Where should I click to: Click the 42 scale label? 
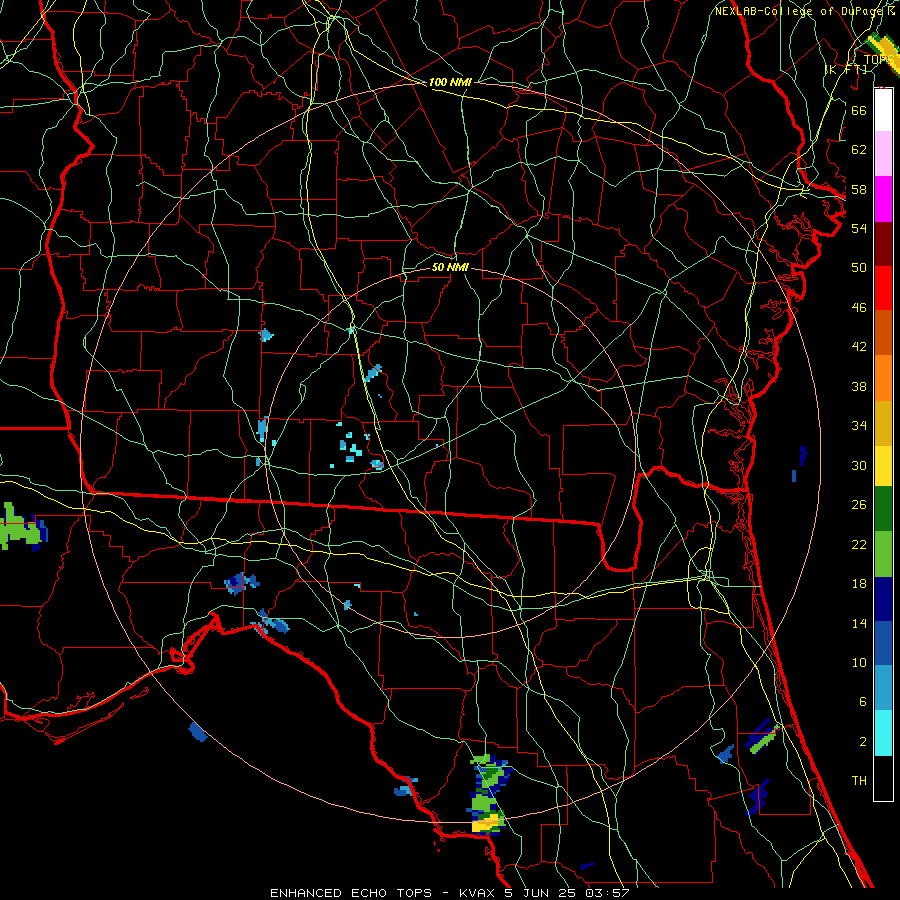pyautogui.click(x=859, y=347)
